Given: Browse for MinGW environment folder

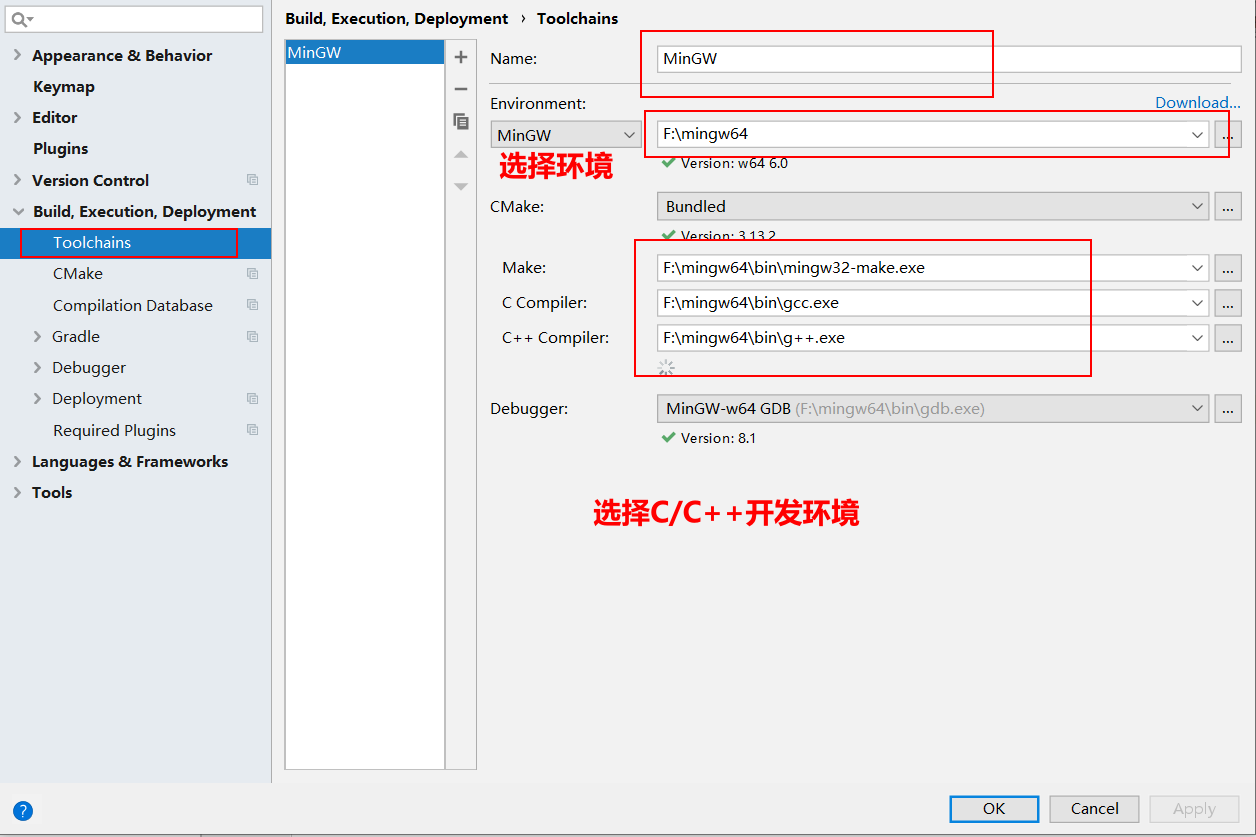Looking at the screenshot, I should point(1228,134).
